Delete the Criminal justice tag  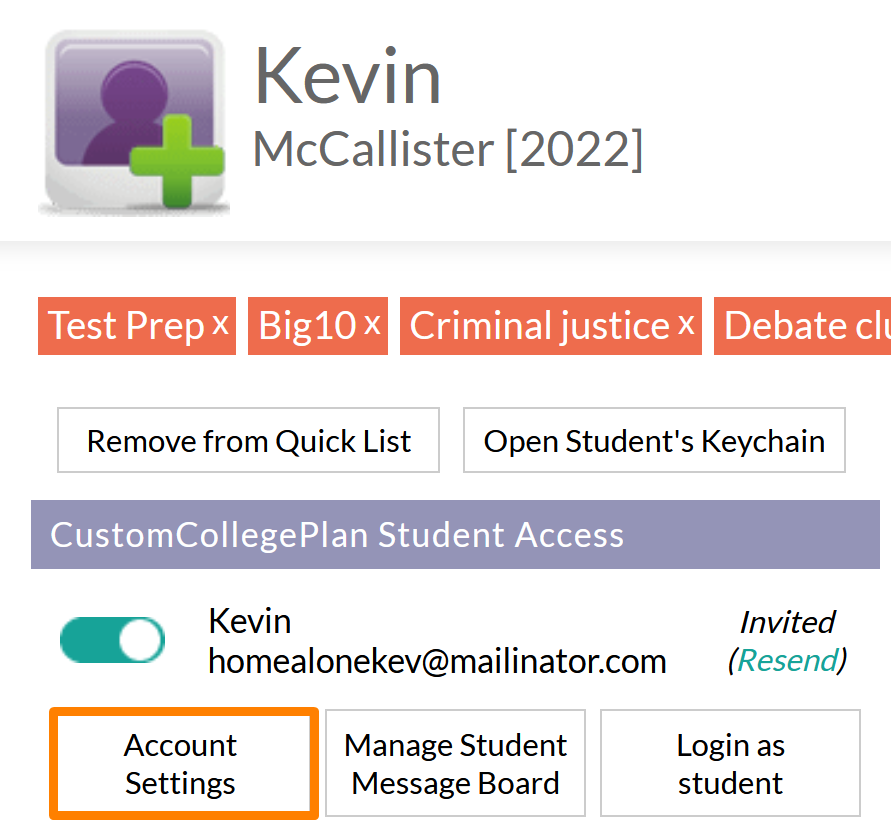click(686, 325)
